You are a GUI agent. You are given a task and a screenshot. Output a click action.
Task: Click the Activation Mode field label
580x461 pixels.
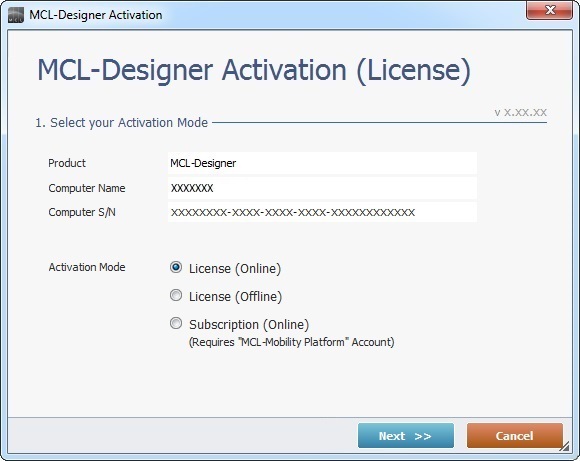87,267
